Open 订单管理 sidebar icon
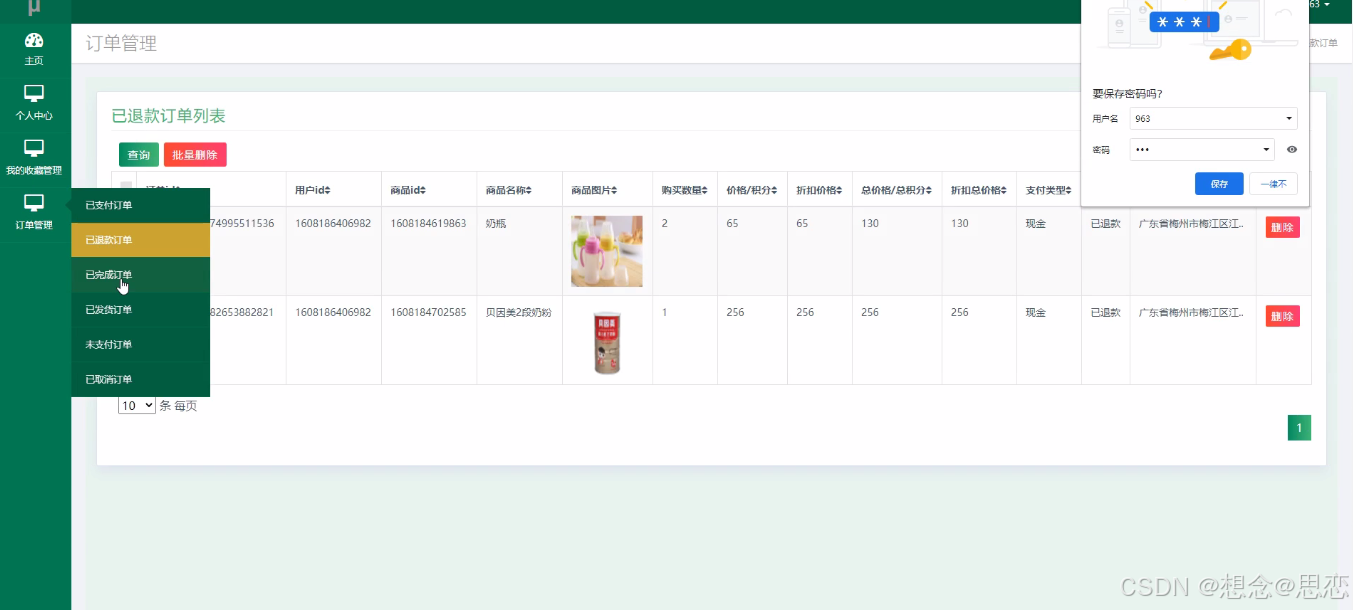Image resolution: width=1353 pixels, height=610 pixels. (x=34, y=203)
